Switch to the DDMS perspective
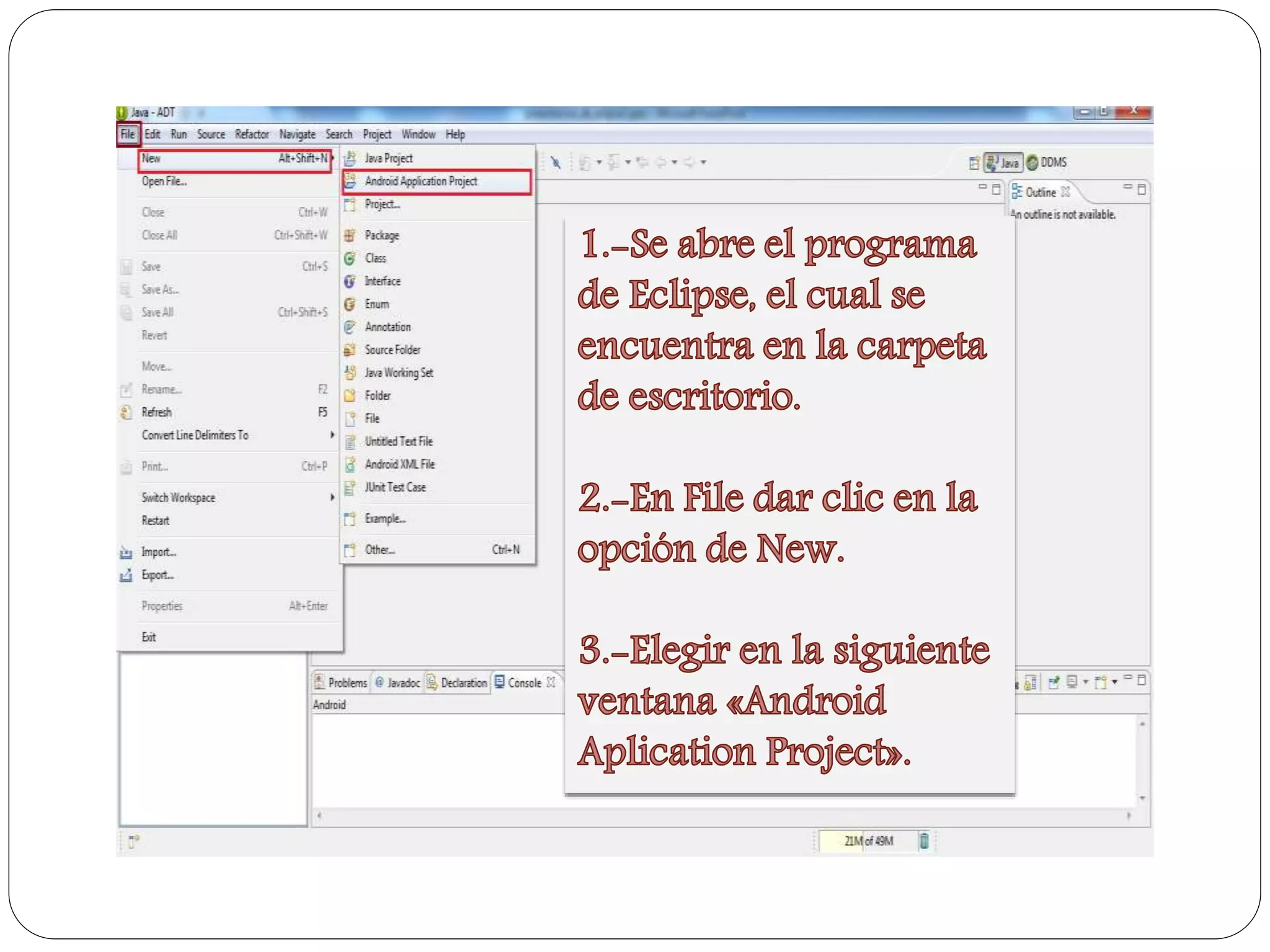The width and height of the screenshot is (1270, 952). (1047, 162)
